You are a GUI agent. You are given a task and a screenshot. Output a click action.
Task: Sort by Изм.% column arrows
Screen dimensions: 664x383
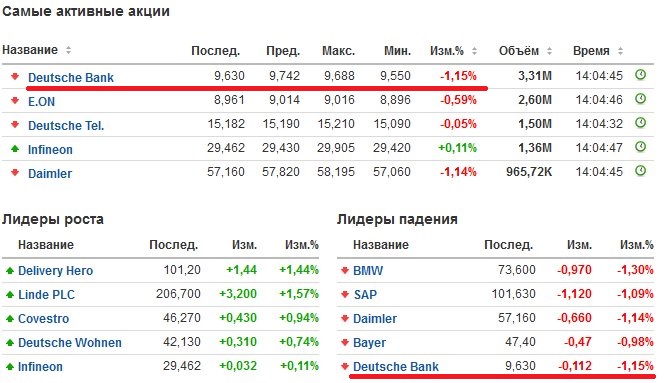[x=474, y=51]
